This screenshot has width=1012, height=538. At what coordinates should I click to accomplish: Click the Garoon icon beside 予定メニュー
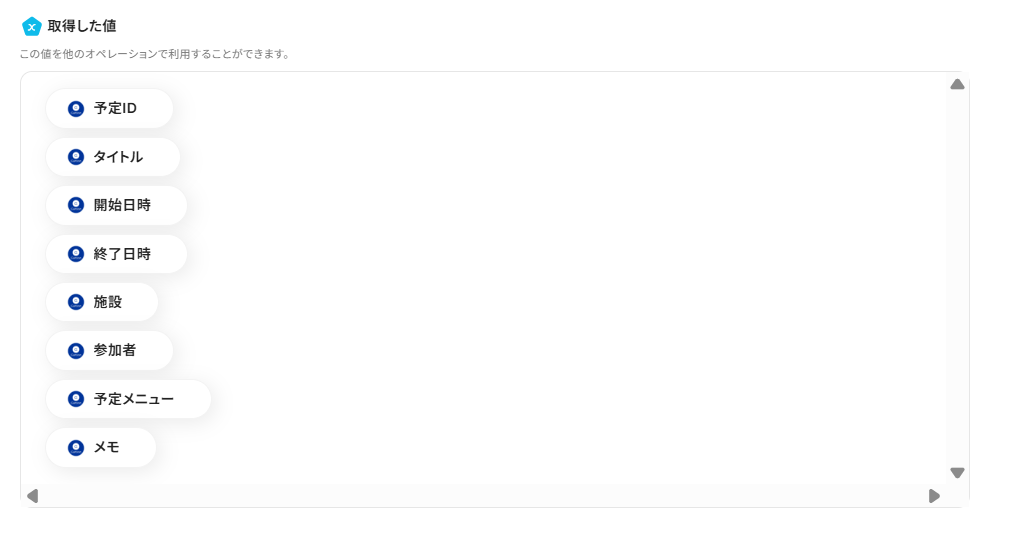point(76,399)
